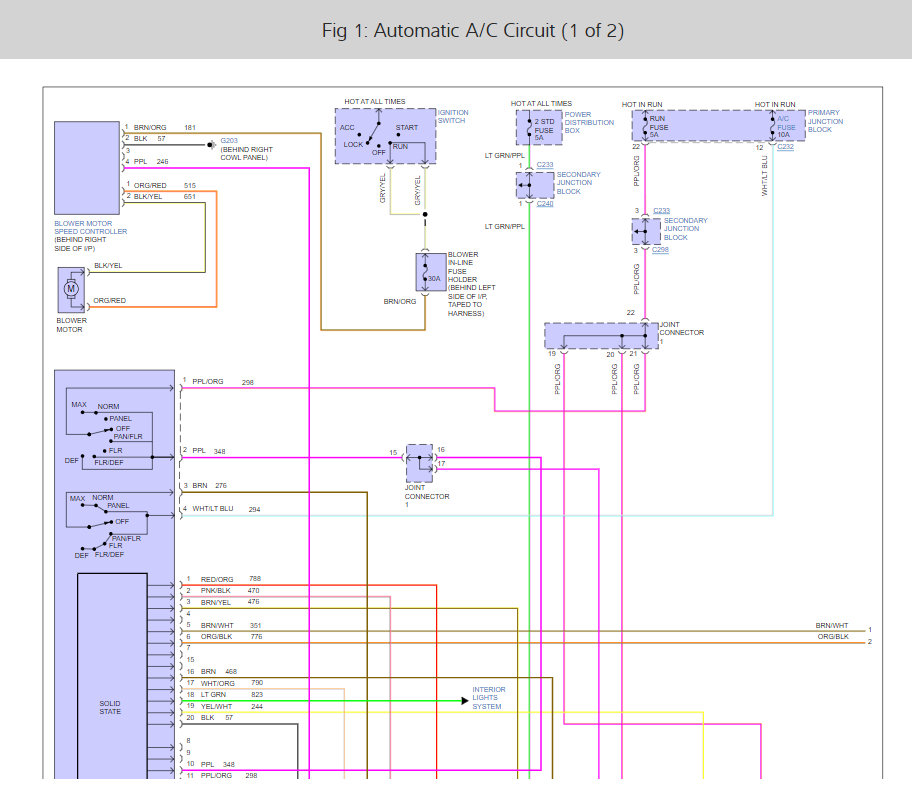Click the PPL 246 wire label
The height and width of the screenshot is (804, 912).
[x=151, y=162]
